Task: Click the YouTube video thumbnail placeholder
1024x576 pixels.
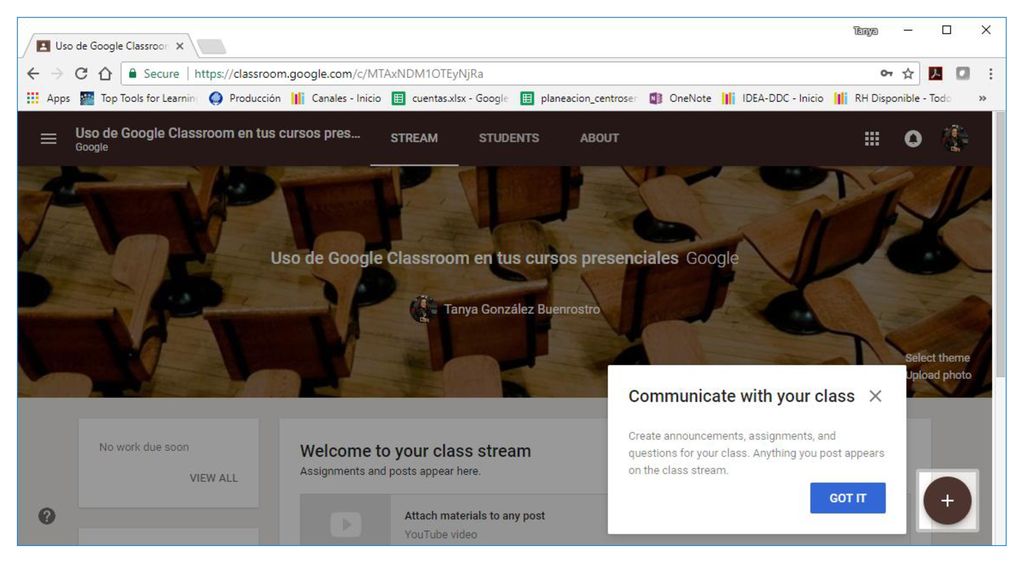Action: [x=345, y=524]
